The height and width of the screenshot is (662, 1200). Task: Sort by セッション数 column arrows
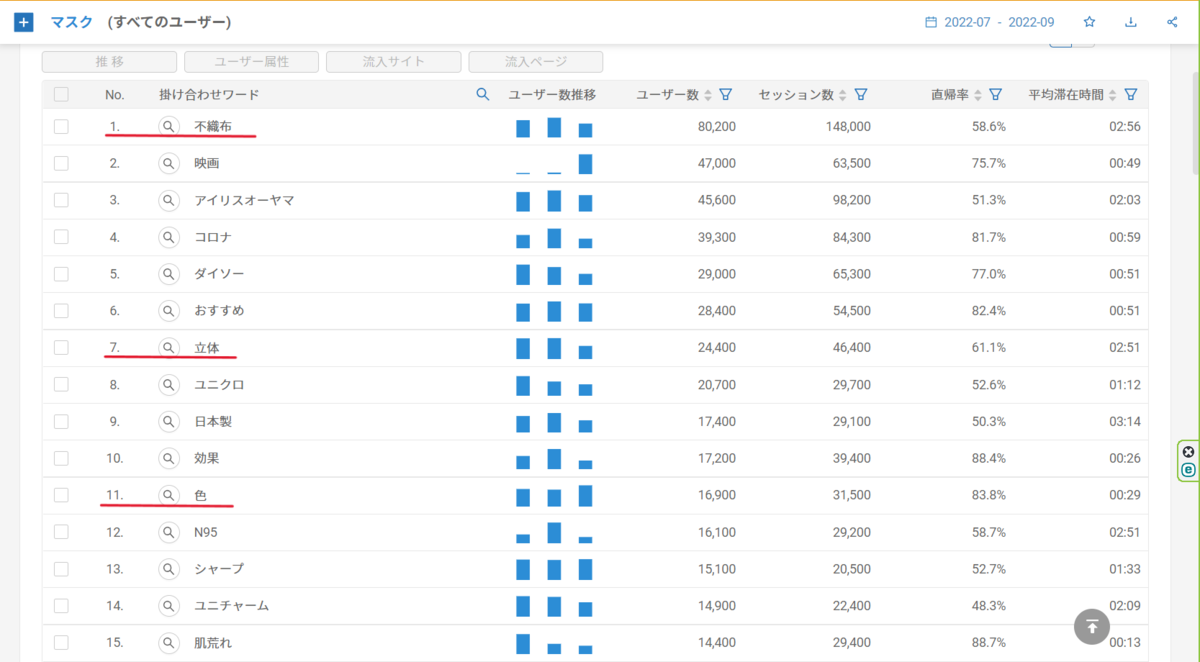tap(843, 95)
